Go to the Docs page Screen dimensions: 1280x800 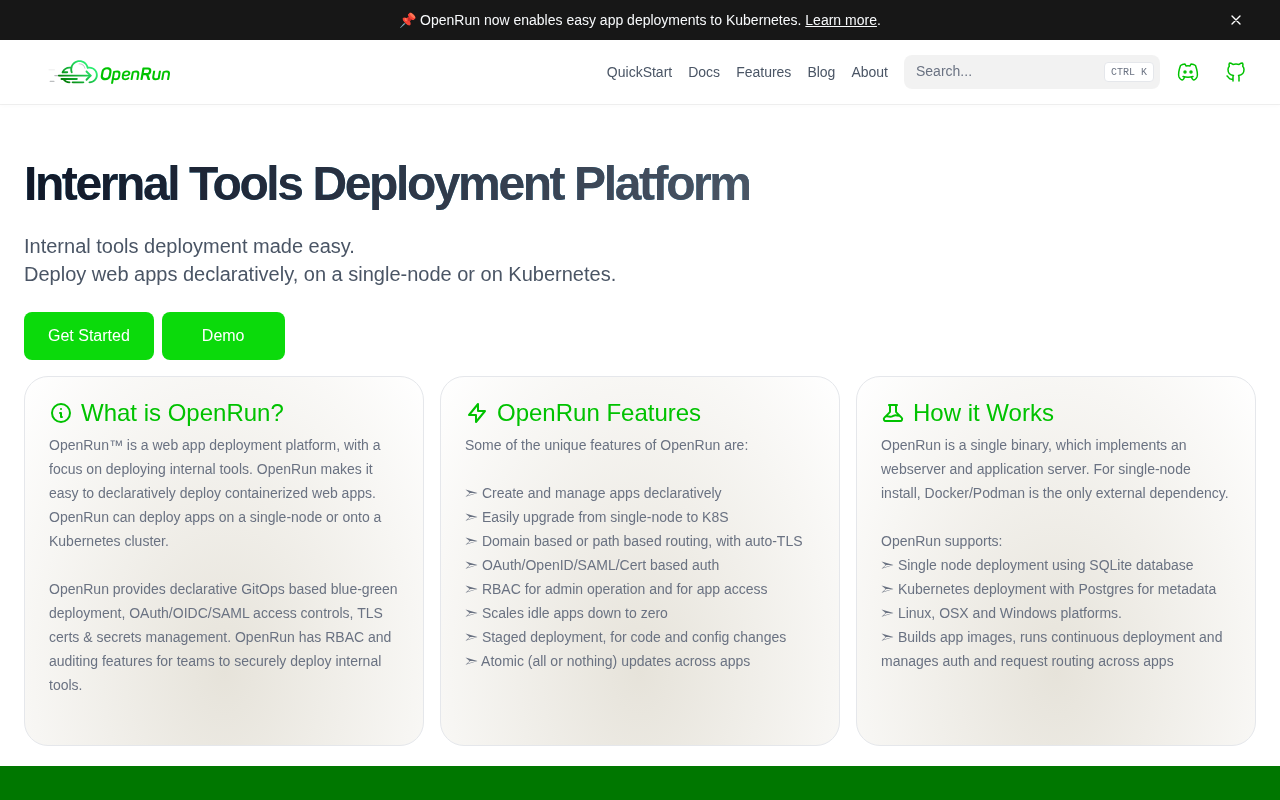click(704, 72)
